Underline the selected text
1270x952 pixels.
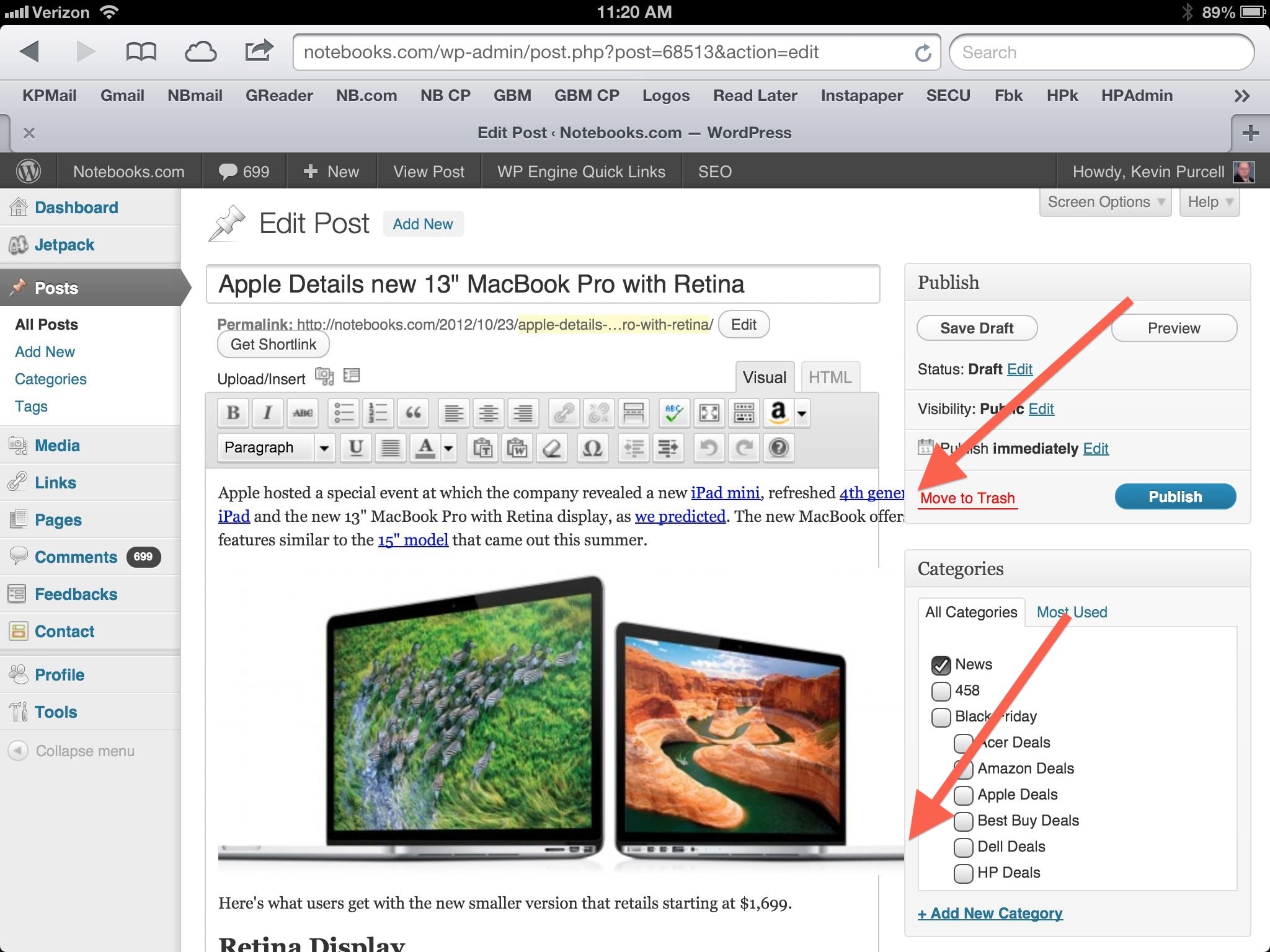click(356, 447)
